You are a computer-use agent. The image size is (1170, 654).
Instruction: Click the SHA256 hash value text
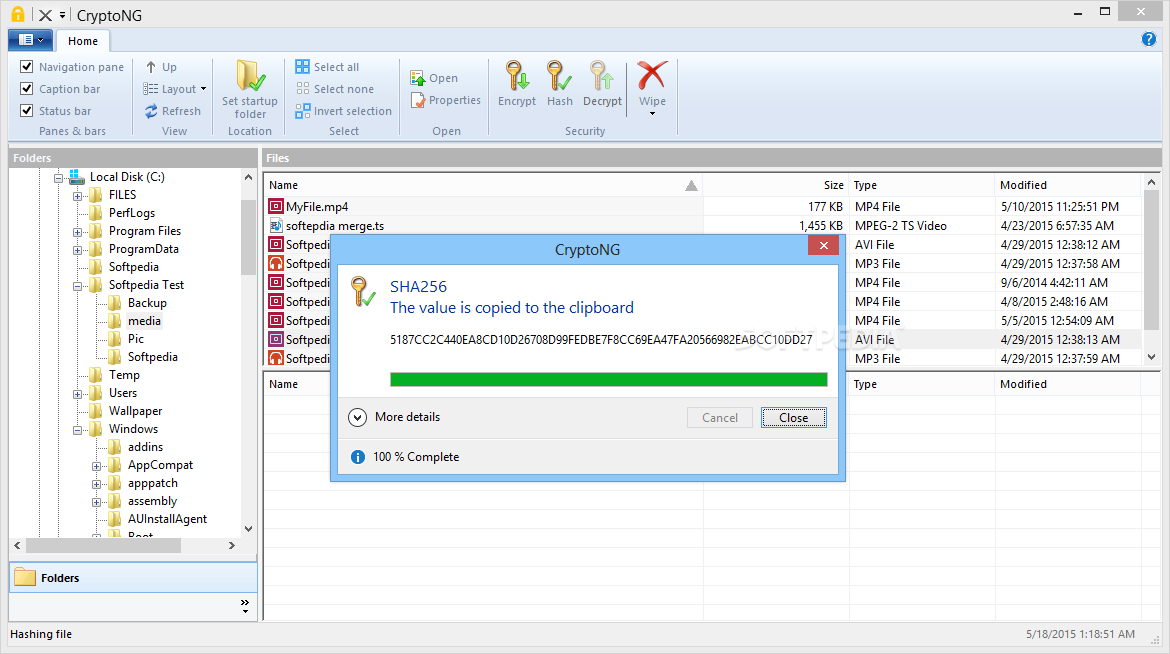[x=601, y=340]
